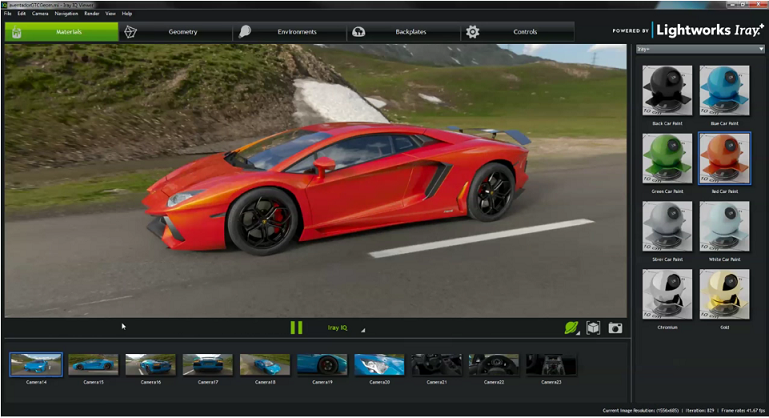Screen dimensions: 769x418
Task: Apply the Silver Car Paint material
Action: pyautogui.click(x=667, y=226)
